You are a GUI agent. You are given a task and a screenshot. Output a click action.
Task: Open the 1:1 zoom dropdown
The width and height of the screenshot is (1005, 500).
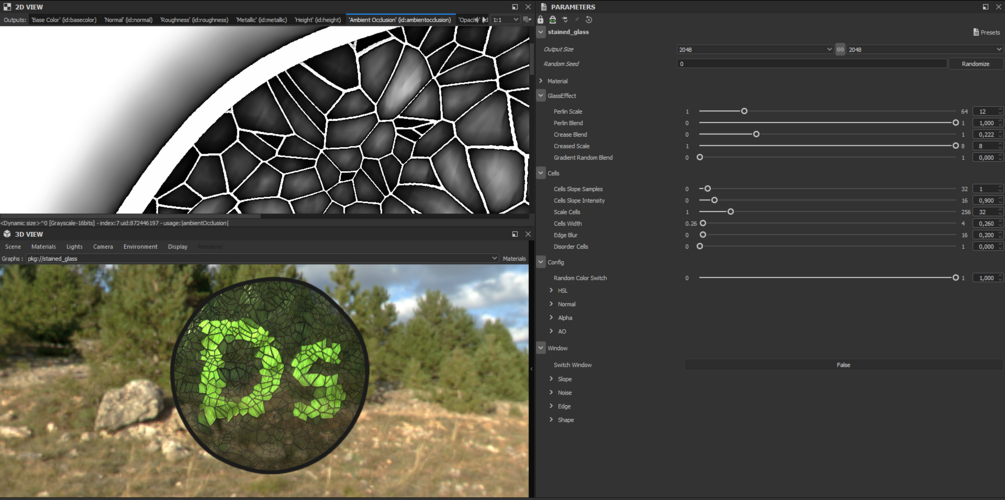(505, 20)
